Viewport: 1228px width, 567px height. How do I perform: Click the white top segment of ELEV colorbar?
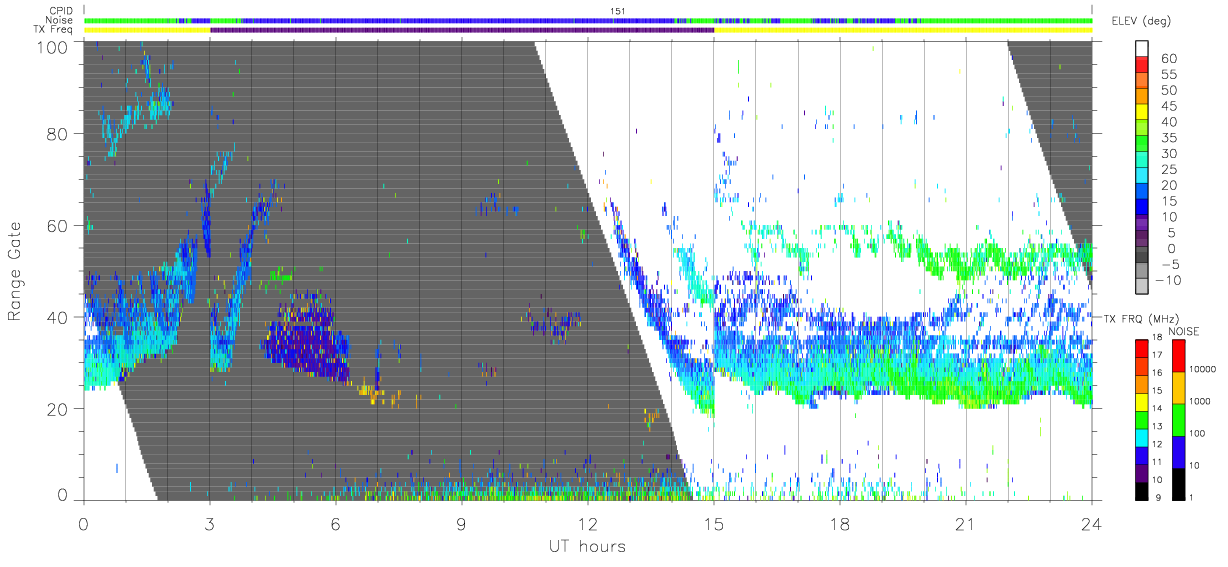[1144, 49]
